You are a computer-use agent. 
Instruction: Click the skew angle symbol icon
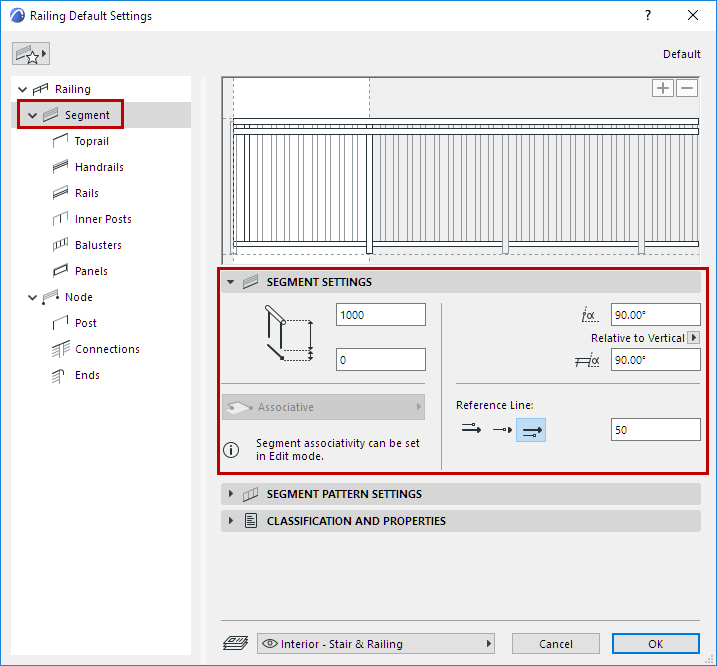pyautogui.click(x=587, y=360)
